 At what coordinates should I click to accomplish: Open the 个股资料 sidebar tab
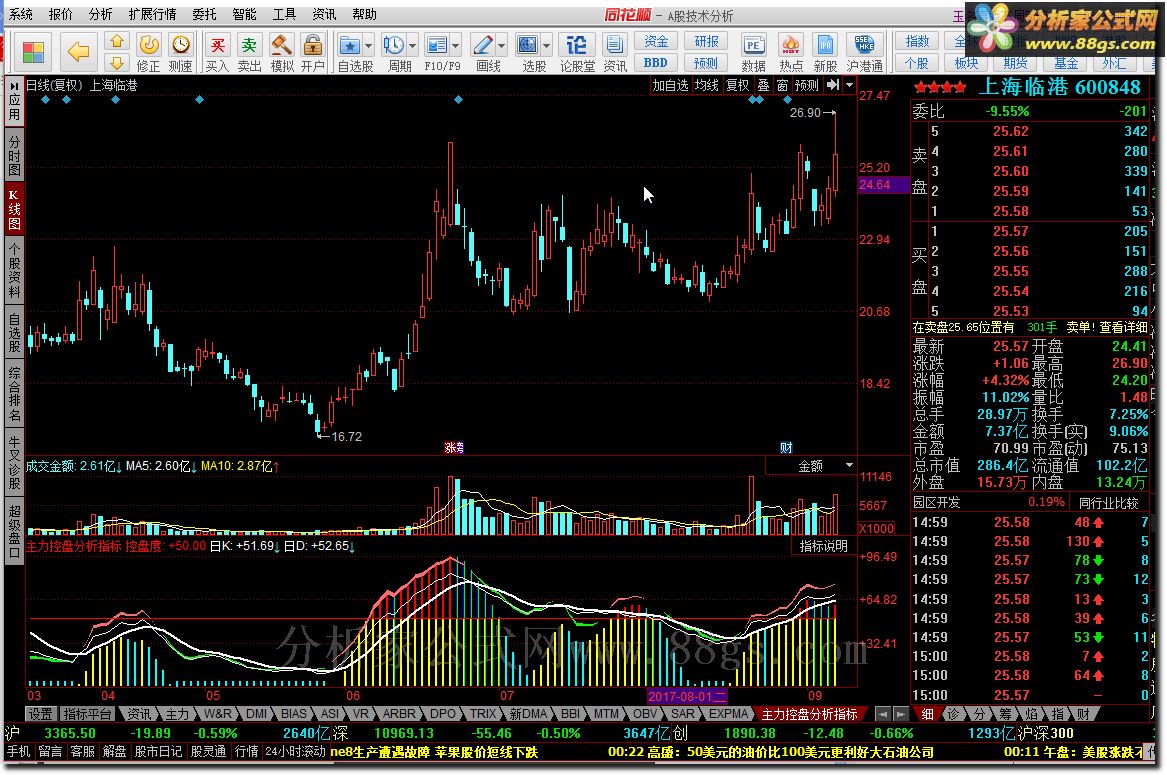(14, 270)
